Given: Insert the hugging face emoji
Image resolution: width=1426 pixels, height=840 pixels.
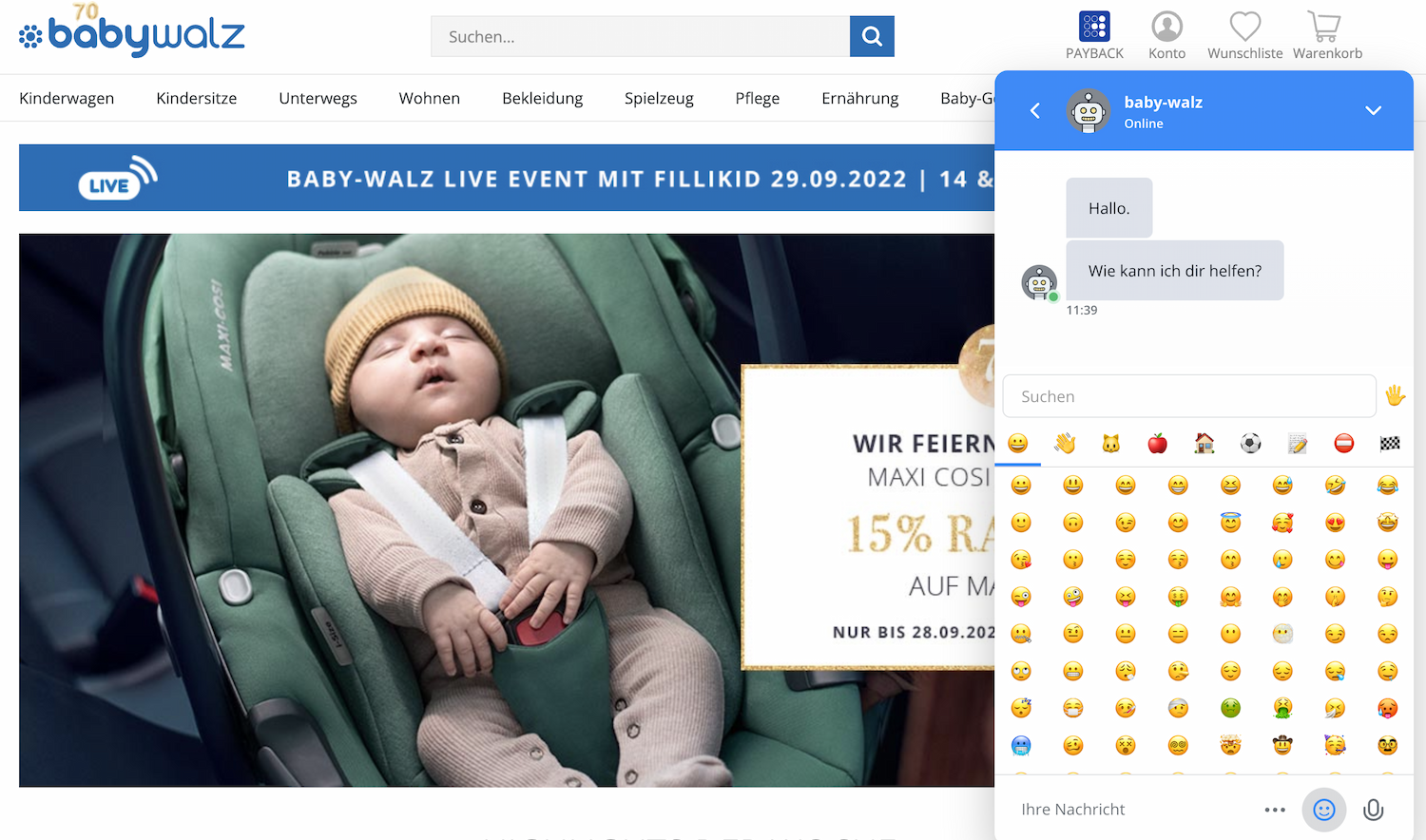Looking at the screenshot, I should (x=1230, y=597).
